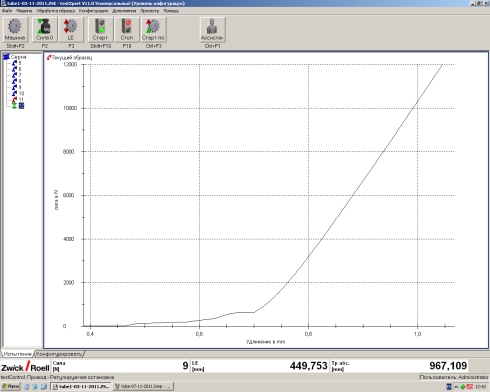Open the Конфигурация menu
The image size is (490, 392).
pyautogui.click(x=93, y=11)
